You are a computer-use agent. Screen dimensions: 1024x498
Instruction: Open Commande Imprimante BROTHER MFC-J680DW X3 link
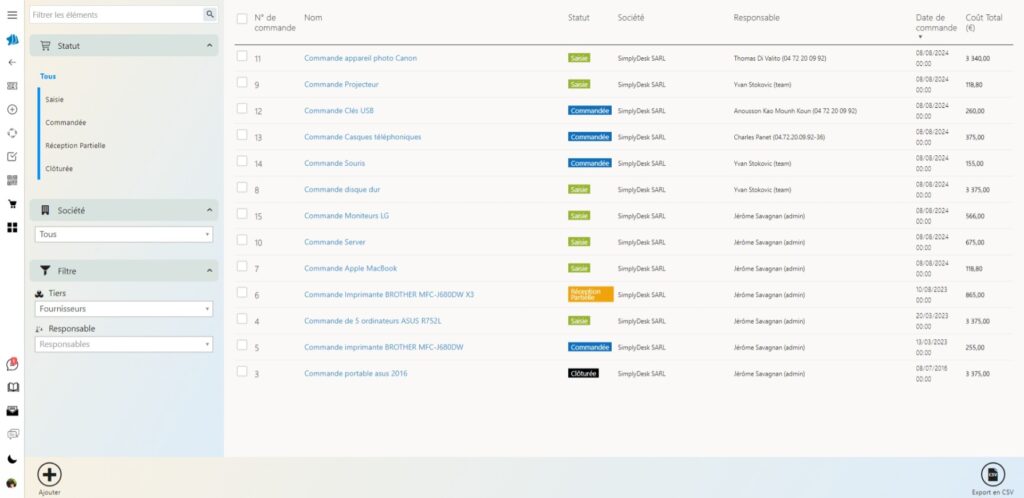(389, 294)
